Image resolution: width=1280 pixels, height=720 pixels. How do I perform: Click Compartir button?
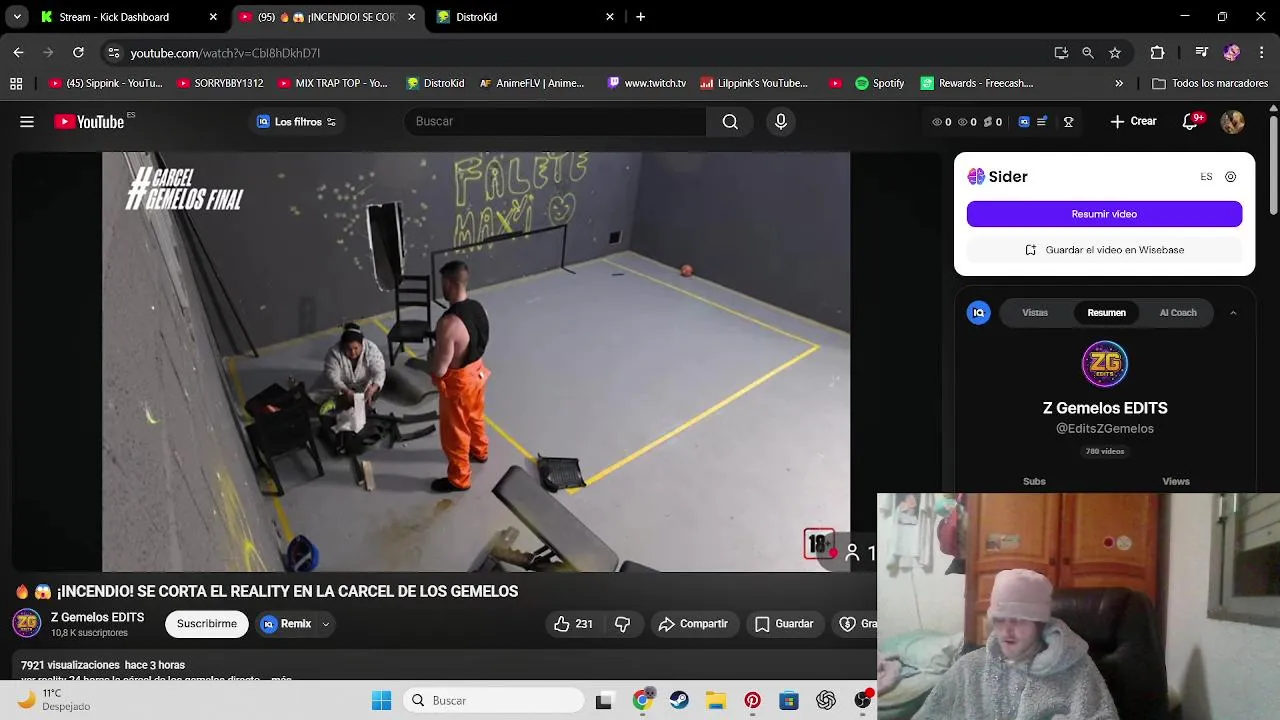tap(693, 624)
